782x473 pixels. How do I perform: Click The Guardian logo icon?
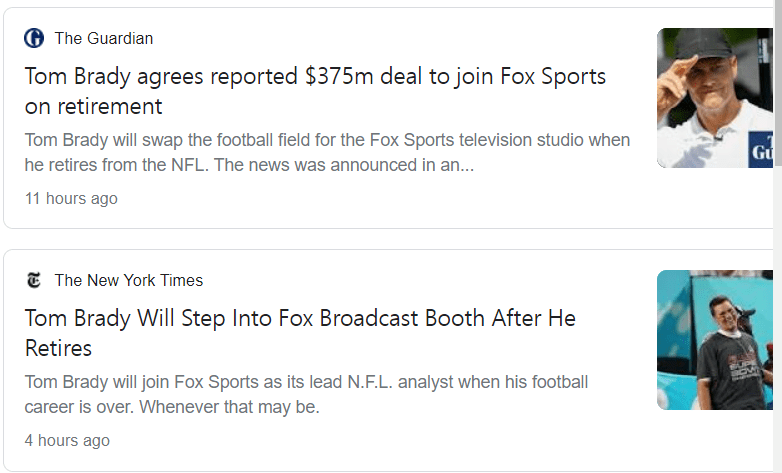[x=34, y=39]
